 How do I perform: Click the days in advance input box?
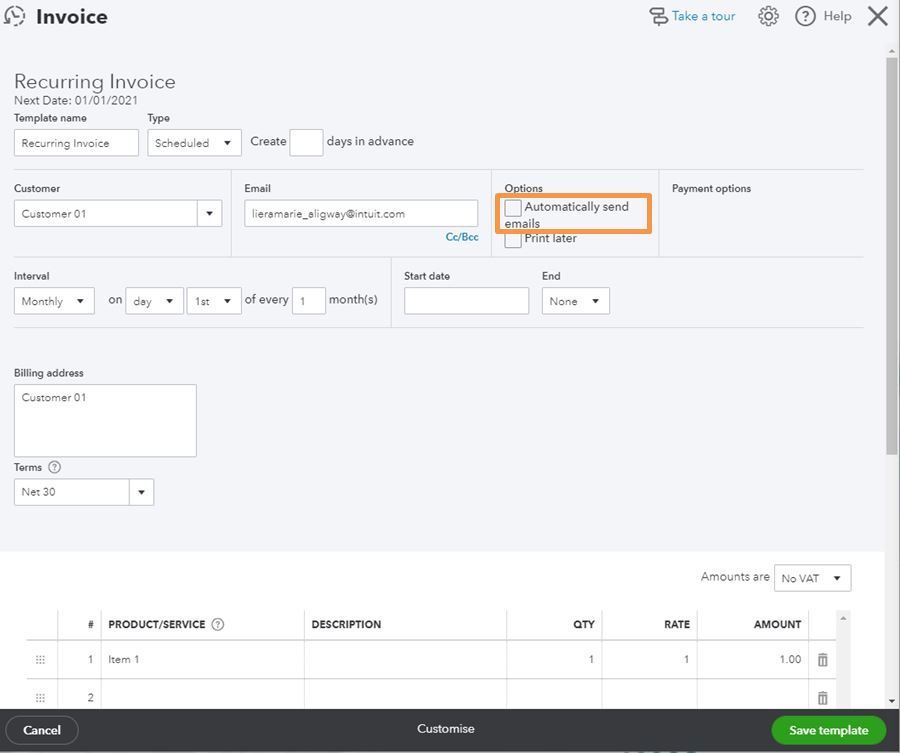[x=307, y=143]
